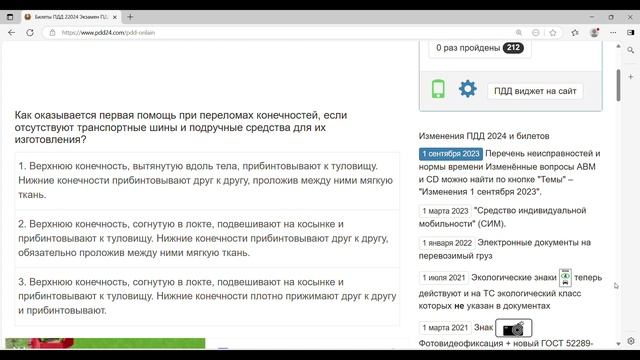
Task: Close the Билеты ПДД 2024 tab
Action: point(115,17)
